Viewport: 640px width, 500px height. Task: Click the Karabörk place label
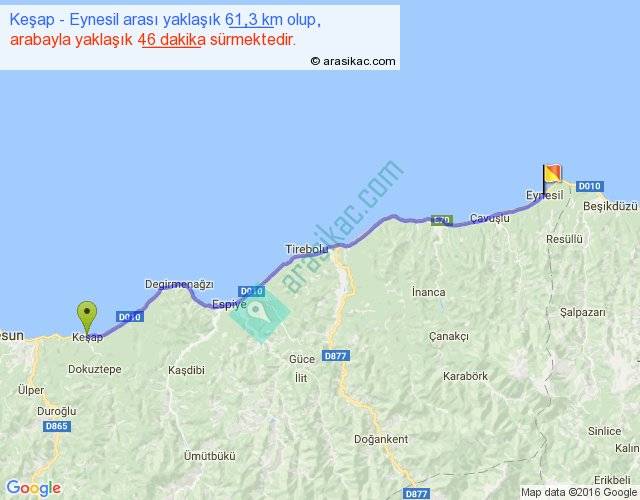[x=467, y=377]
